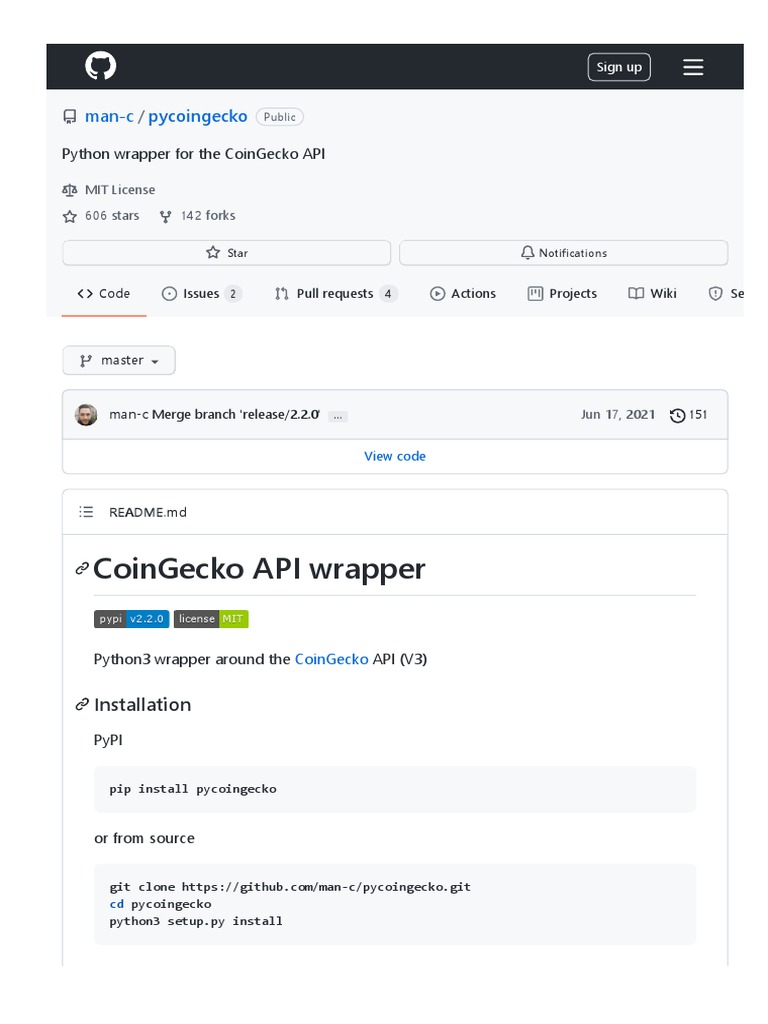Click the MIT License scale icon
The width and height of the screenshot is (768, 1024).
tap(69, 190)
